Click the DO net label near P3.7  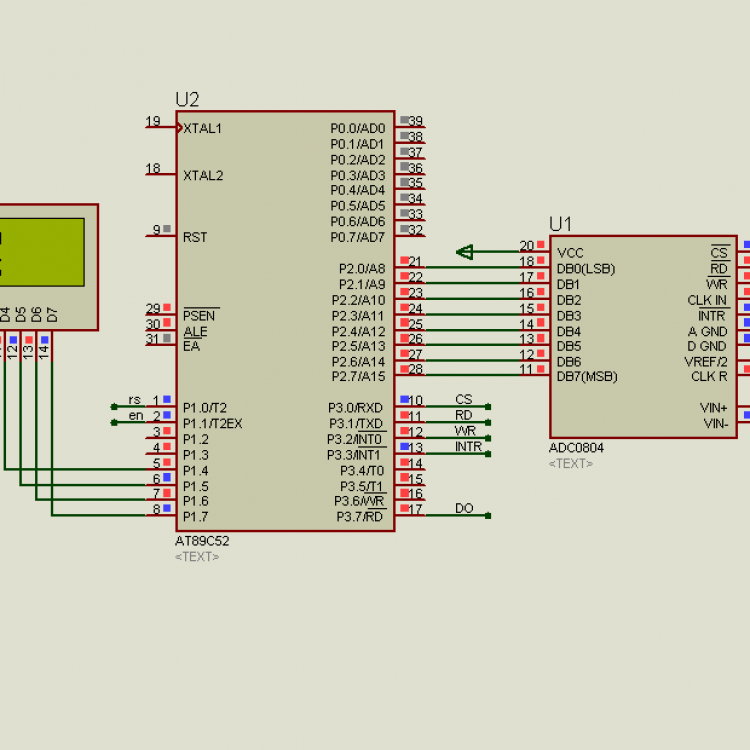tap(464, 509)
